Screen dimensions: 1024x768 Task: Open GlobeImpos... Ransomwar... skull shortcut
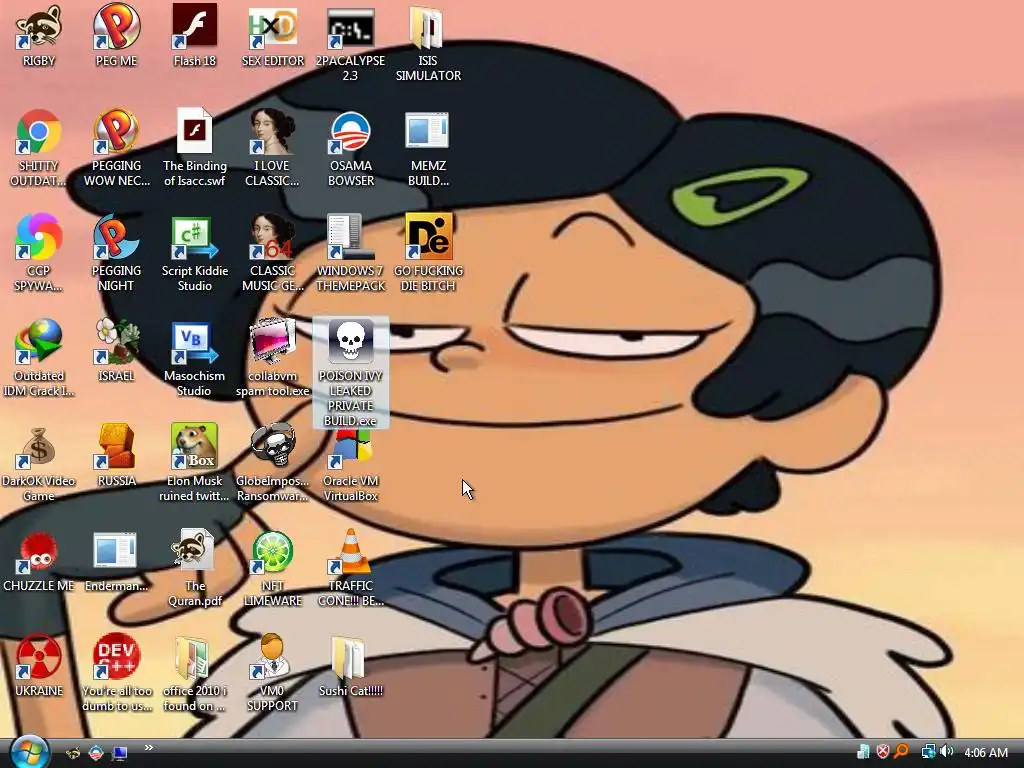pyautogui.click(x=273, y=447)
